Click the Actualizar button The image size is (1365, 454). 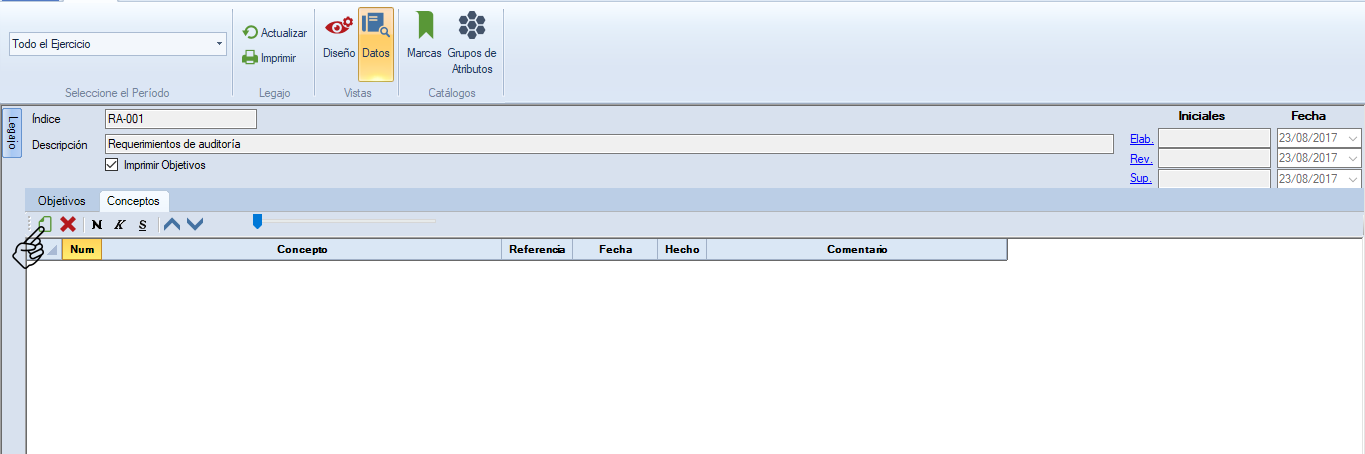(275, 33)
